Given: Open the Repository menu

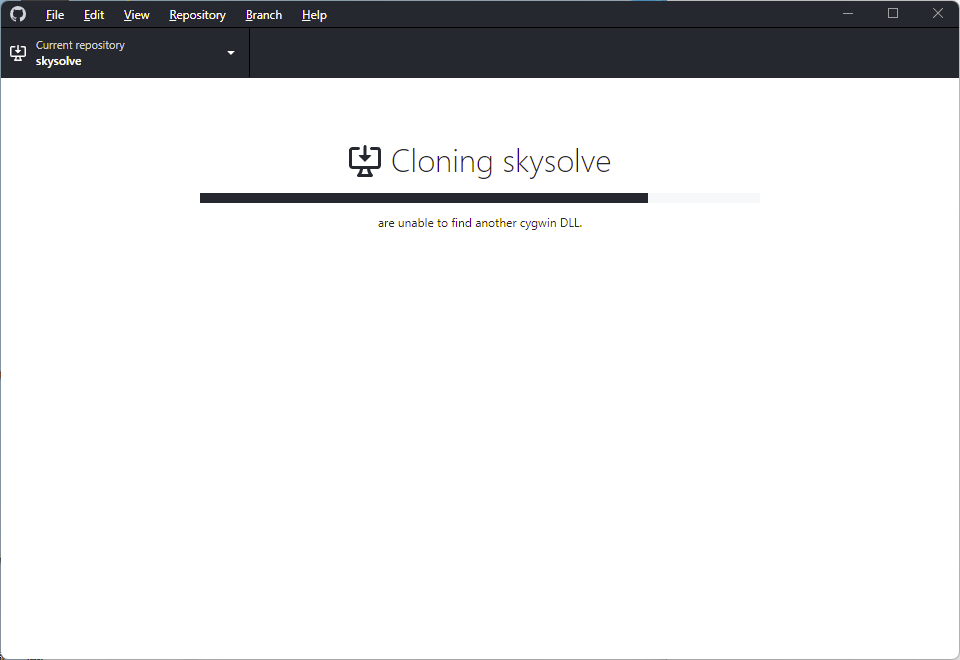Looking at the screenshot, I should tap(197, 14).
